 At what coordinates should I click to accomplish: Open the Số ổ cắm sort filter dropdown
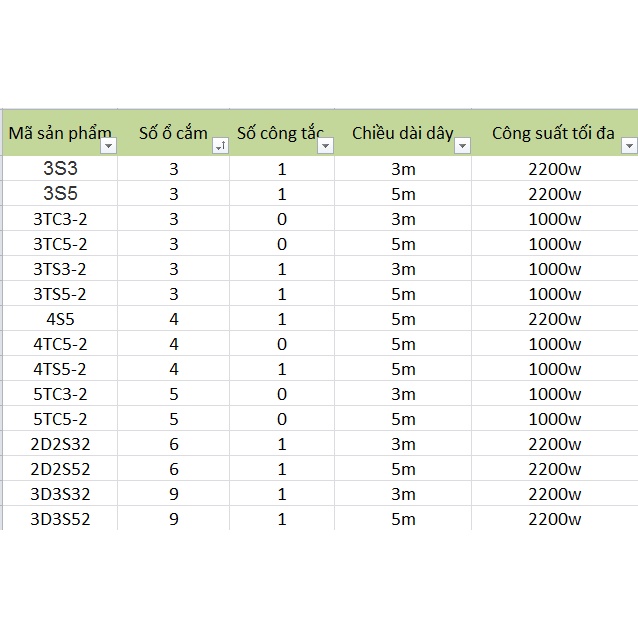pos(220,146)
